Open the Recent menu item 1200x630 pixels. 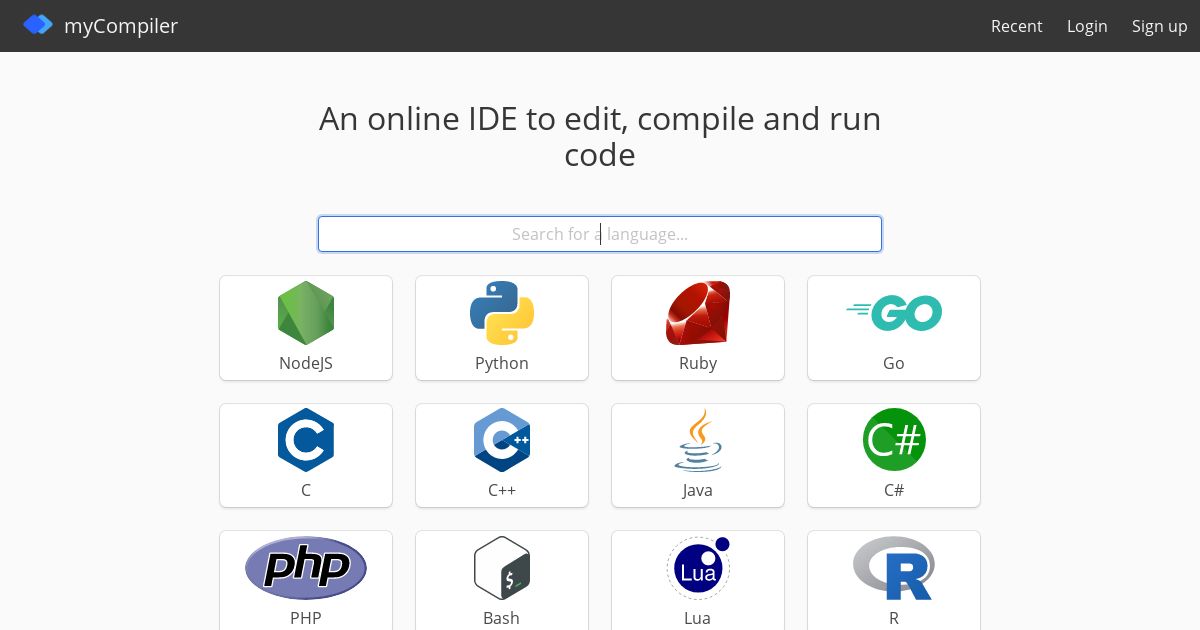(x=1017, y=26)
